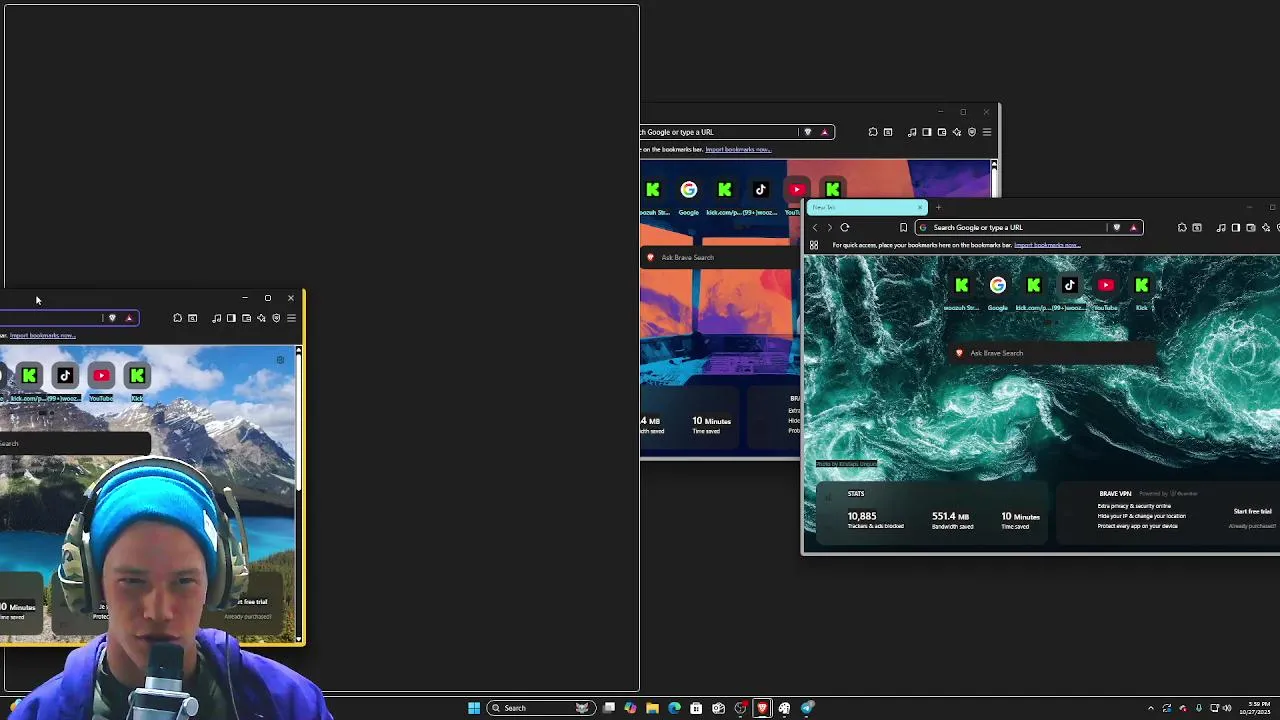Screen dimensions: 1280x720
Task: Open File Explorer from the taskbar
Action: (x=652, y=708)
